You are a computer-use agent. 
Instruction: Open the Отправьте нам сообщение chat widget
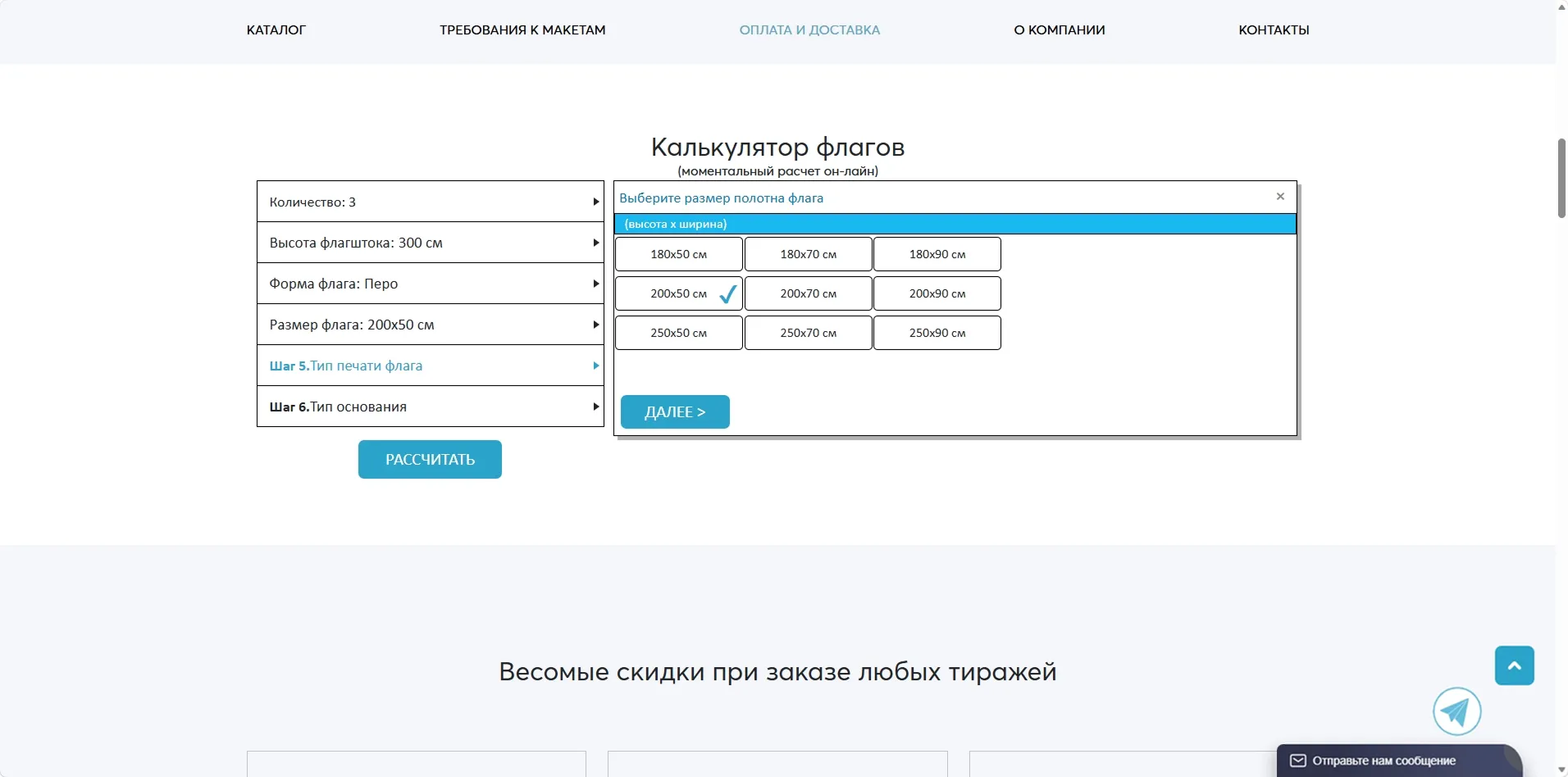[x=1399, y=761]
